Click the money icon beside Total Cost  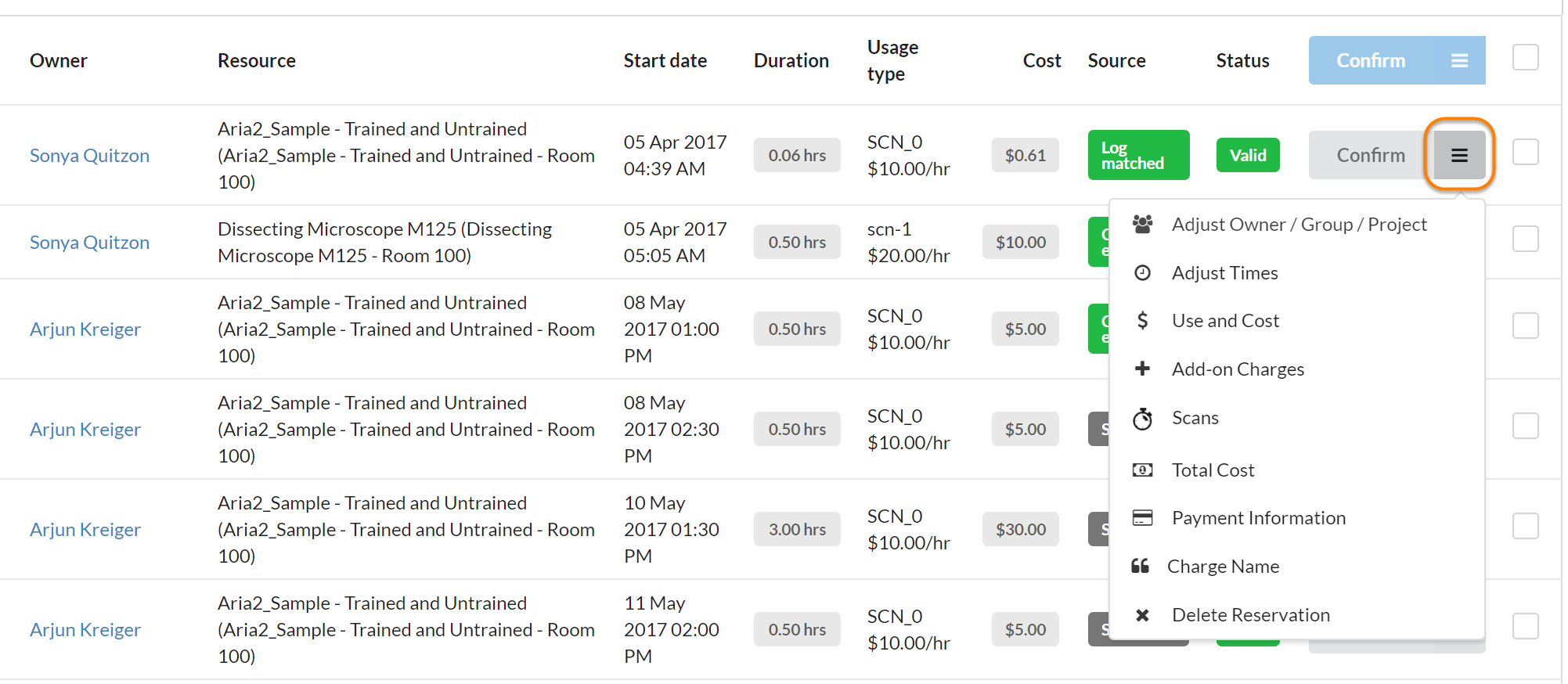(x=1142, y=470)
